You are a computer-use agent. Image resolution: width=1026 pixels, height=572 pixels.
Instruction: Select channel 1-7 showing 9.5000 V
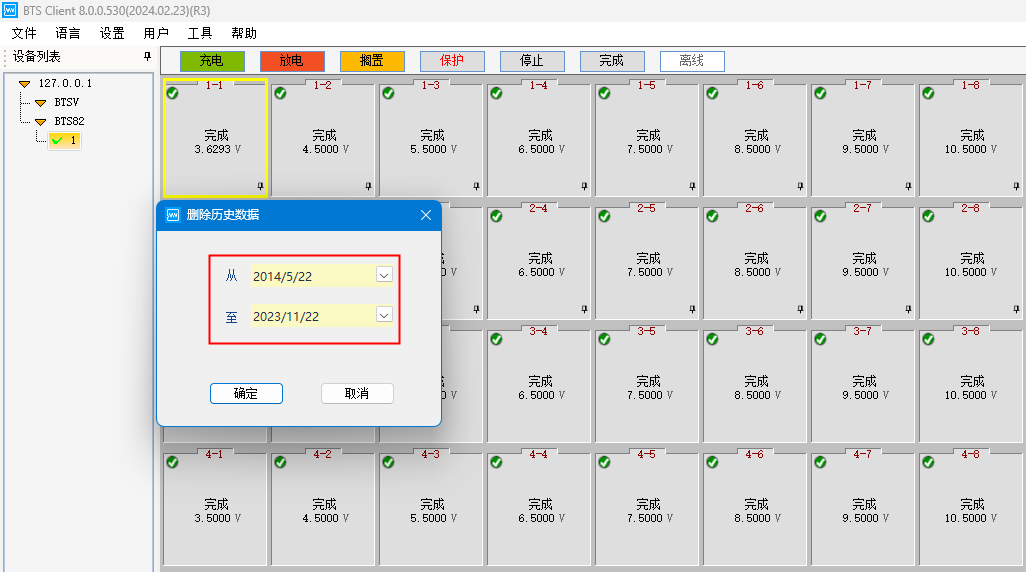coord(862,139)
